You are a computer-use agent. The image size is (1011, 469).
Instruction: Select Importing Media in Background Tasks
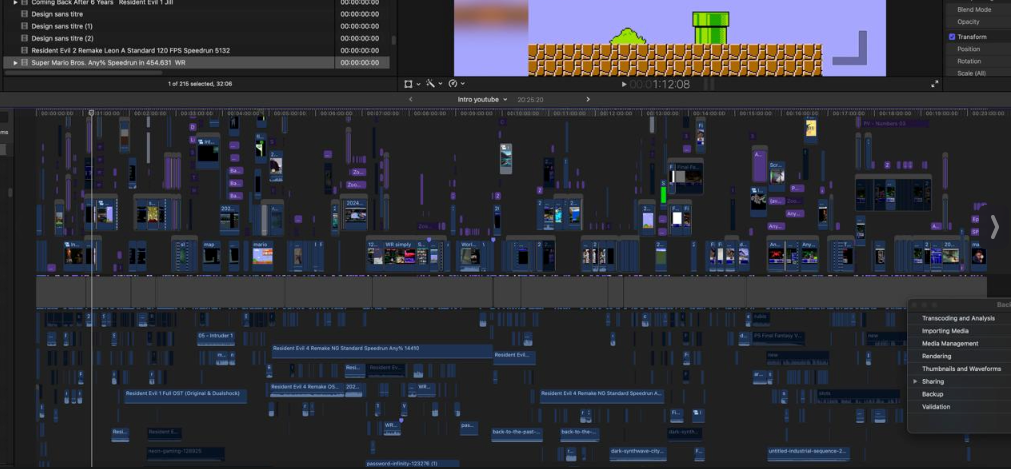click(x=945, y=331)
